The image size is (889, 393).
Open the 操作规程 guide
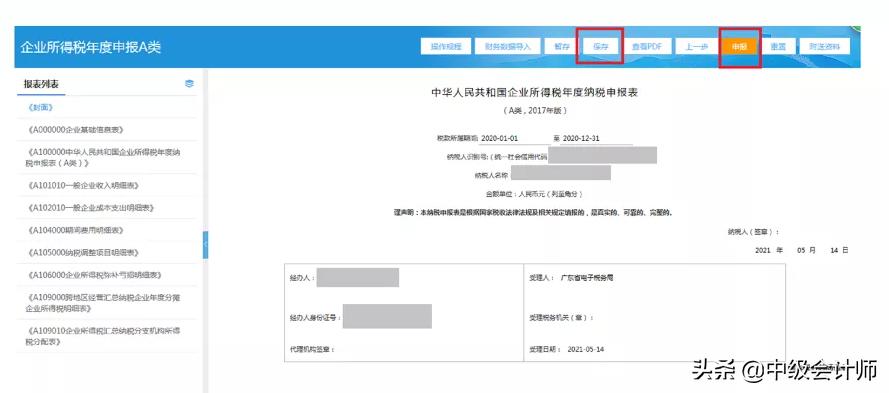click(x=446, y=47)
